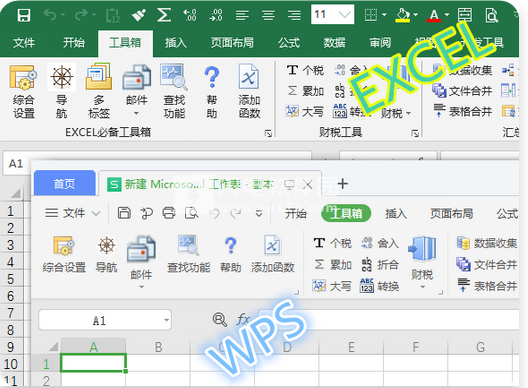Open 财税 dropdown in WPS ribbon

pyautogui.click(x=423, y=287)
